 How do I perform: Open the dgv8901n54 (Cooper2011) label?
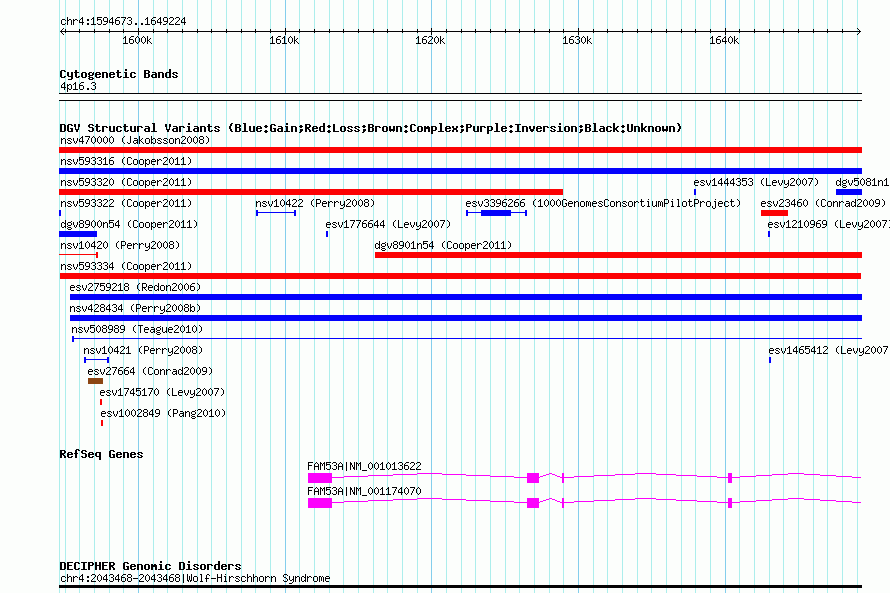(x=443, y=245)
